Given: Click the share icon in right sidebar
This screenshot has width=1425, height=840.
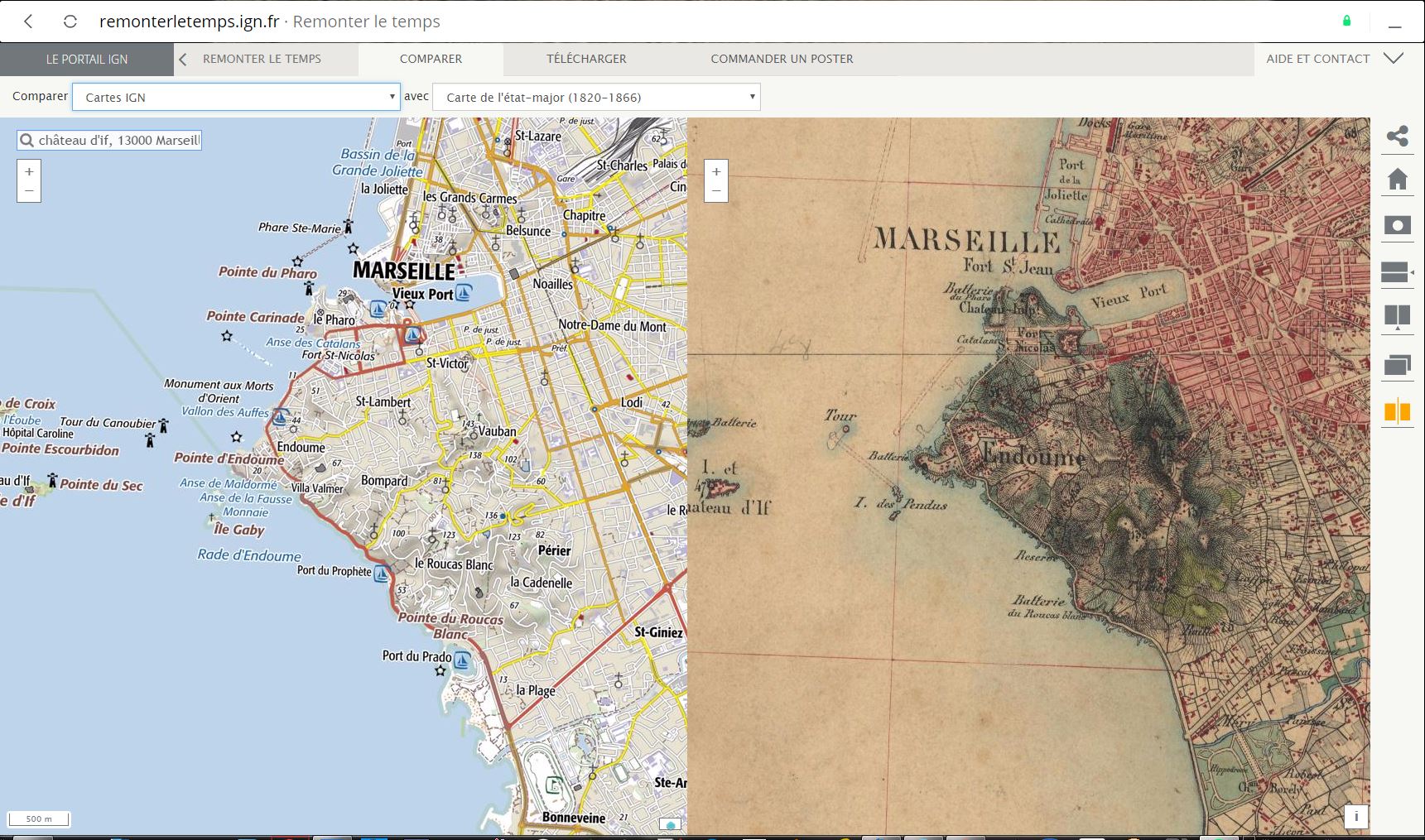Looking at the screenshot, I should [1397, 136].
